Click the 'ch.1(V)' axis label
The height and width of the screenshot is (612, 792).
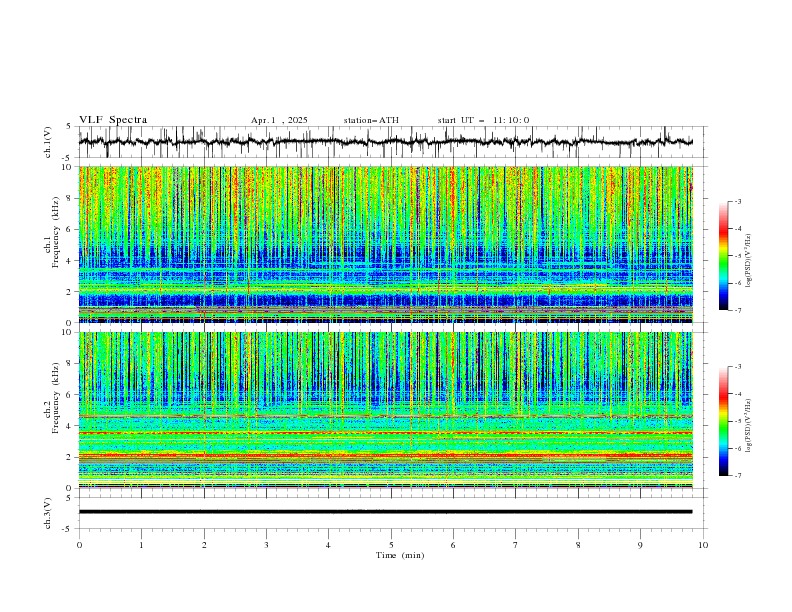click(48, 142)
